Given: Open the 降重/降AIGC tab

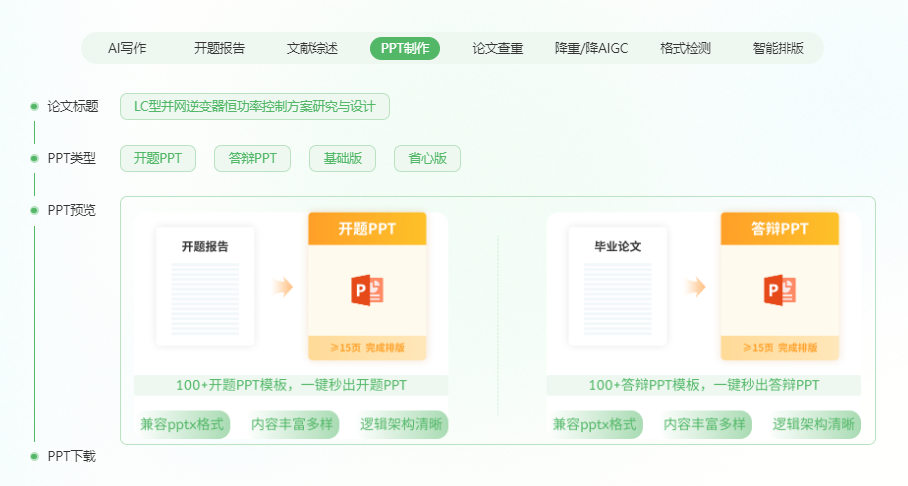Looking at the screenshot, I should 591,48.
